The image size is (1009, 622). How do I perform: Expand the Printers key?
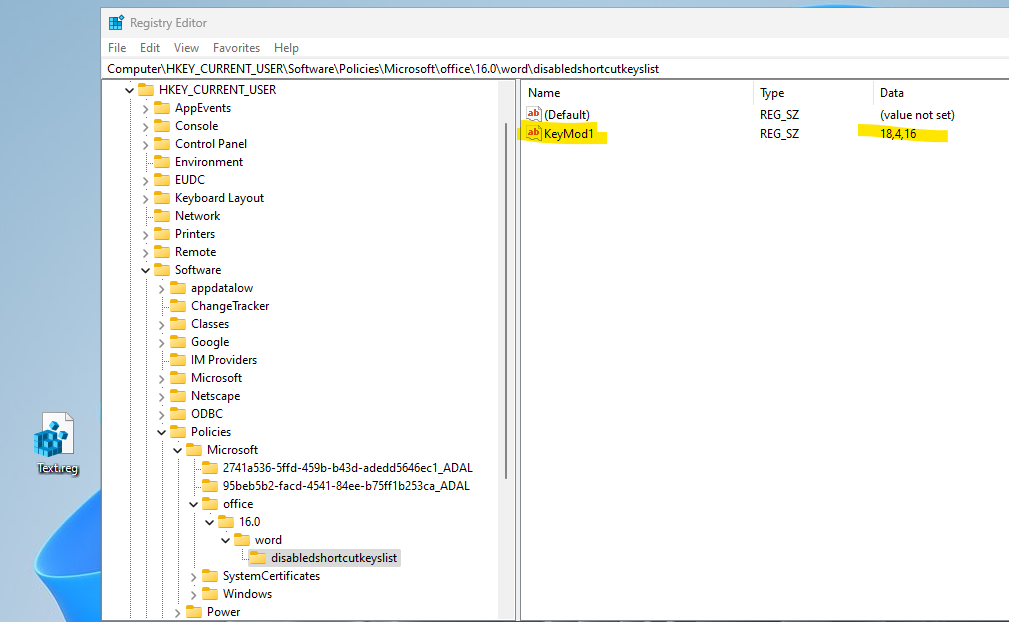click(x=145, y=235)
